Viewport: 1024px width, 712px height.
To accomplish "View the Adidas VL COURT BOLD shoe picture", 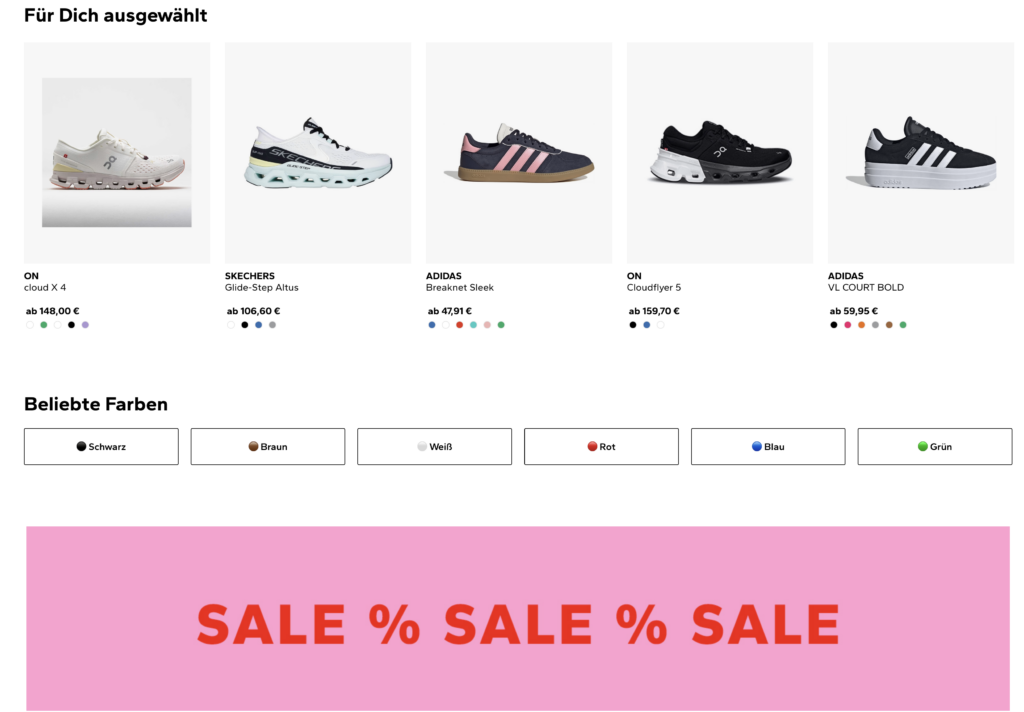I will tap(921, 153).
